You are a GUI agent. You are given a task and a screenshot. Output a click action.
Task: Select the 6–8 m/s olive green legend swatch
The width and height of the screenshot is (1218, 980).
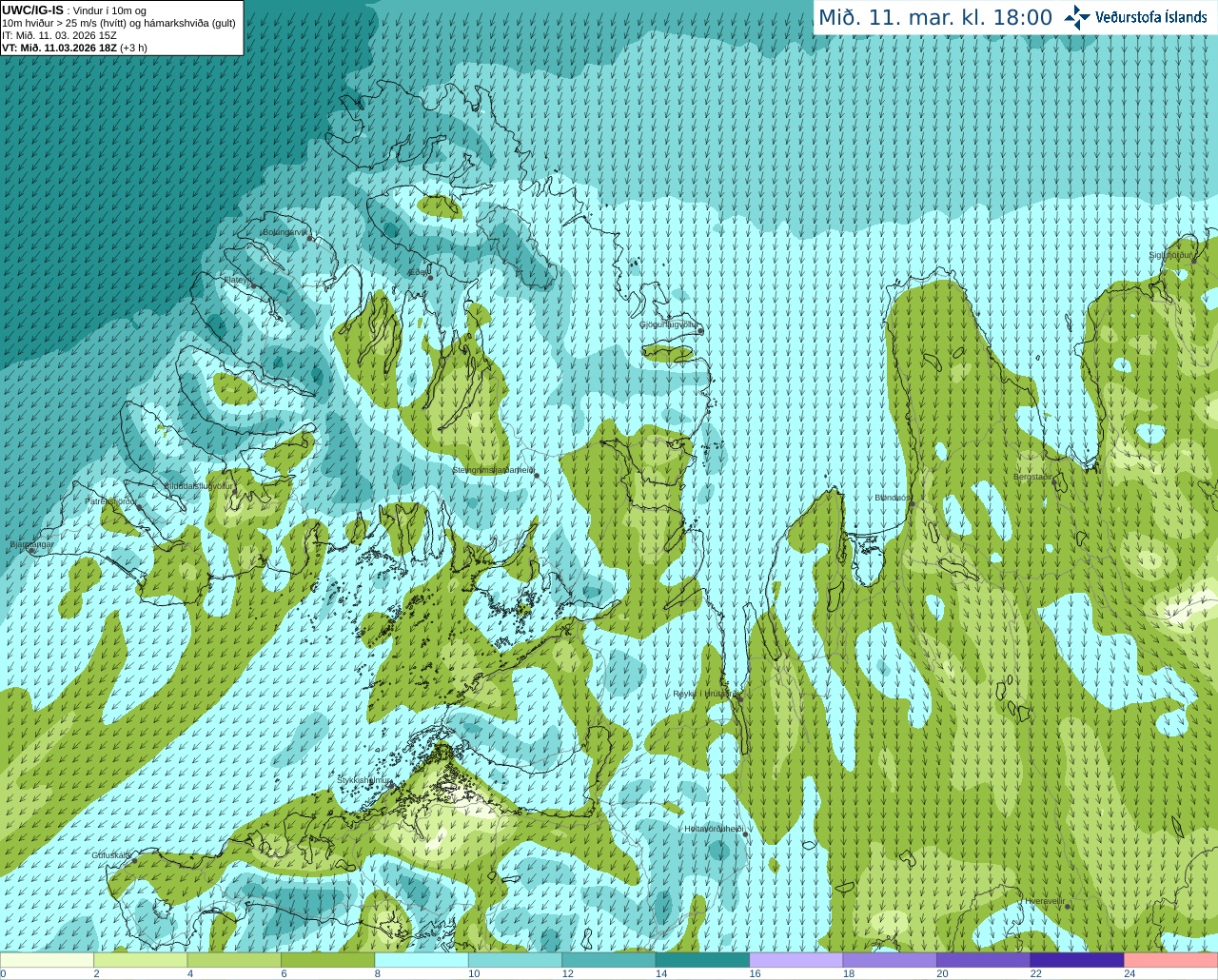click(328, 960)
